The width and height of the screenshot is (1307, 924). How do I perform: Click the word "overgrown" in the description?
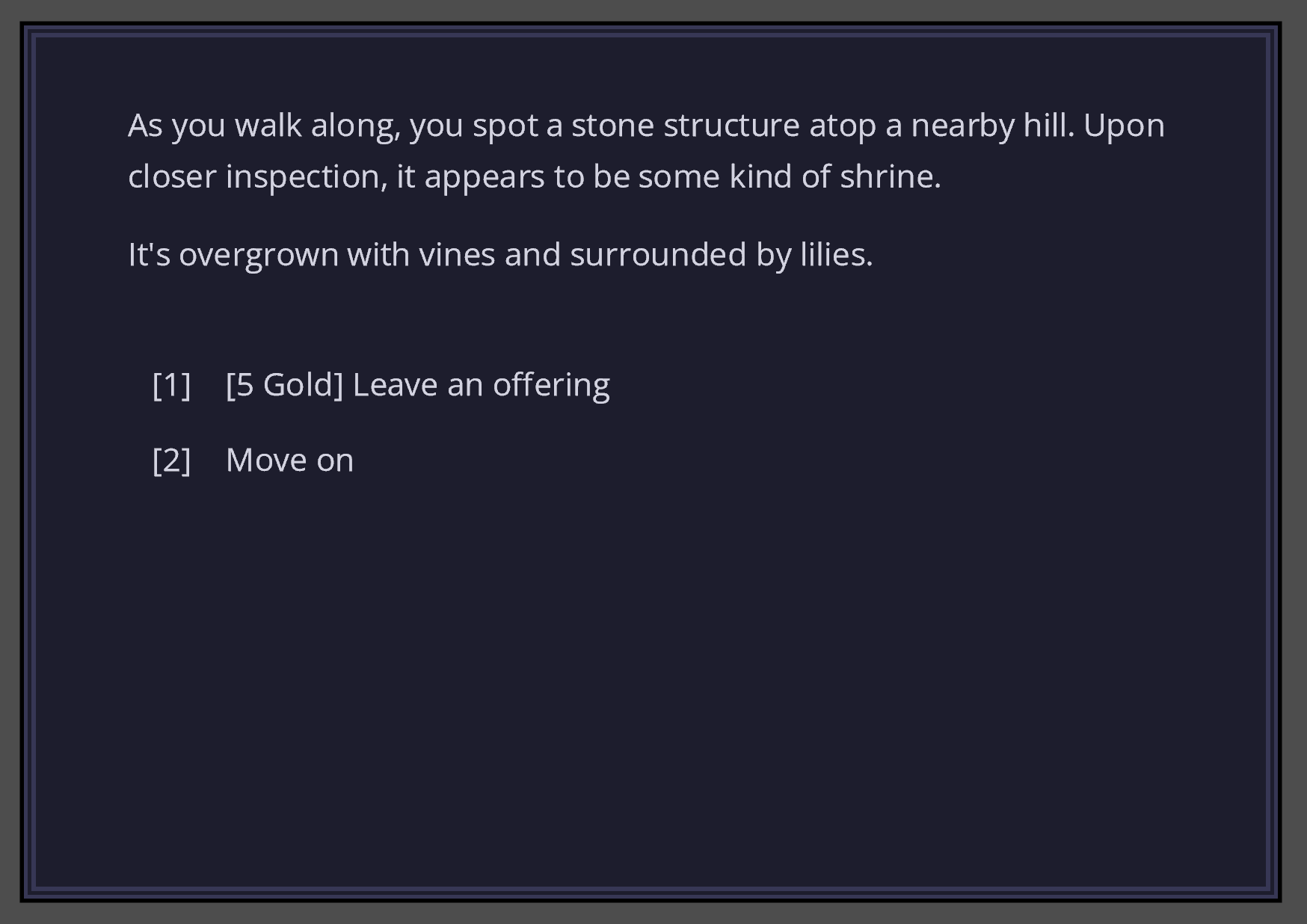point(258,255)
